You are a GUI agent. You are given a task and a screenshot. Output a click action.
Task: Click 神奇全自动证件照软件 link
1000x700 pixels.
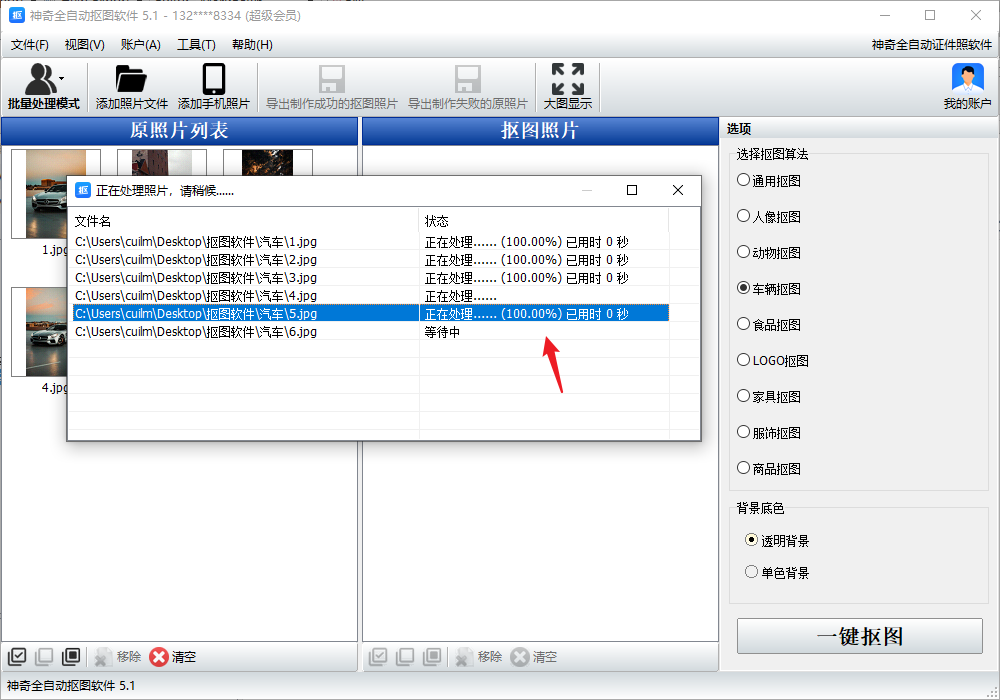[x=931, y=45]
